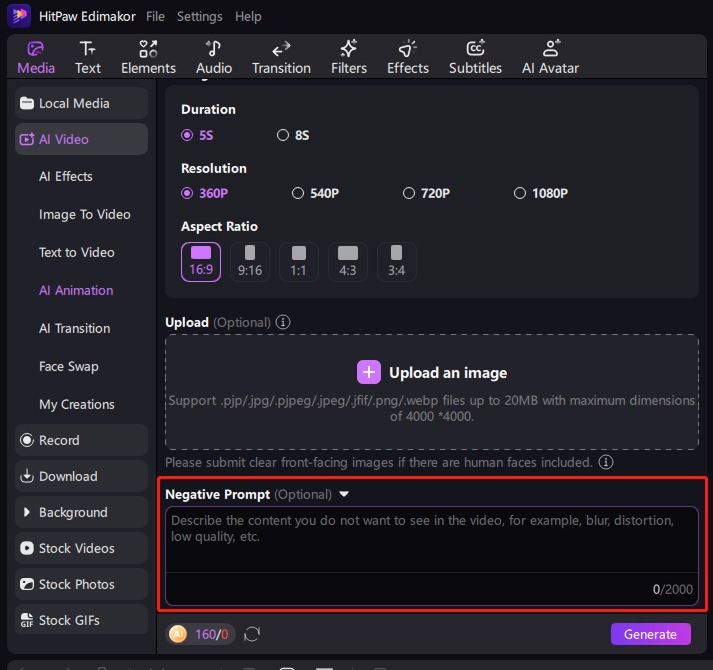Open the Audio panel icon
The height and width of the screenshot is (670, 713).
click(213, 48)
